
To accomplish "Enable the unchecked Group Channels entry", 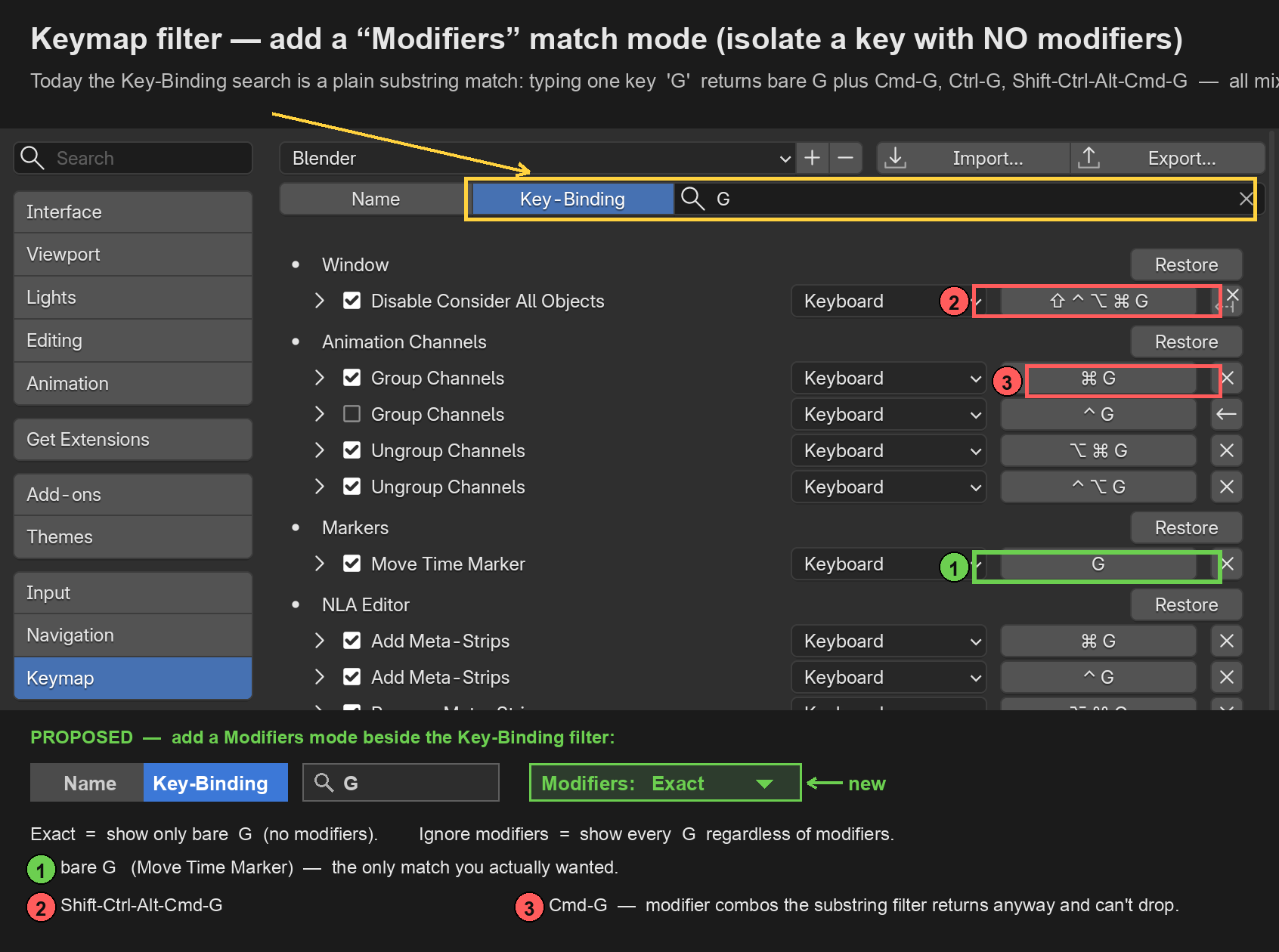I will [351, 414].
